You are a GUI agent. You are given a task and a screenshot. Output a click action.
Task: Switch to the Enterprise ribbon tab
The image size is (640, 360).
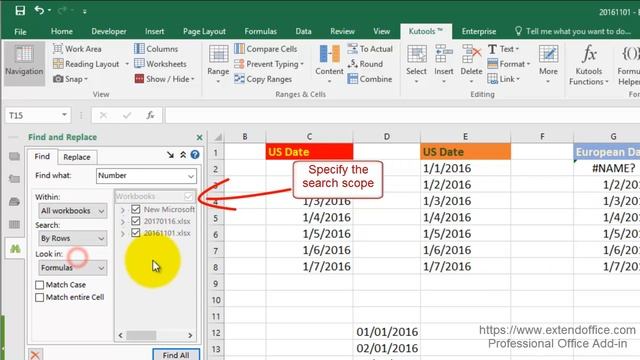coord(479,31)
